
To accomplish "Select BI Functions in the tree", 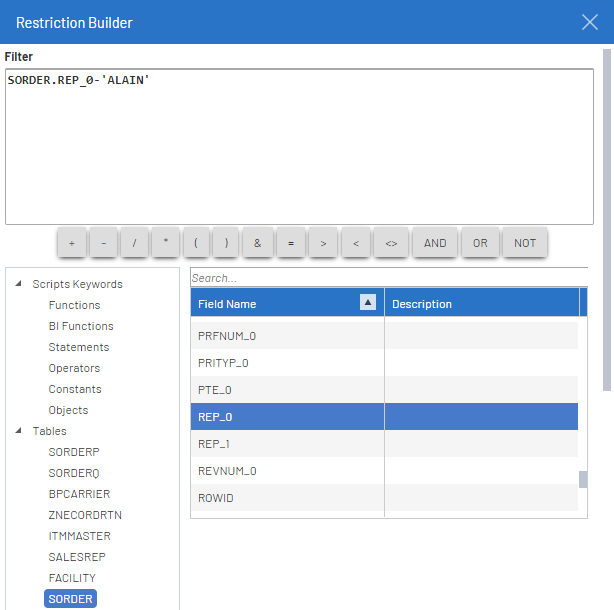I will [81, 326].
